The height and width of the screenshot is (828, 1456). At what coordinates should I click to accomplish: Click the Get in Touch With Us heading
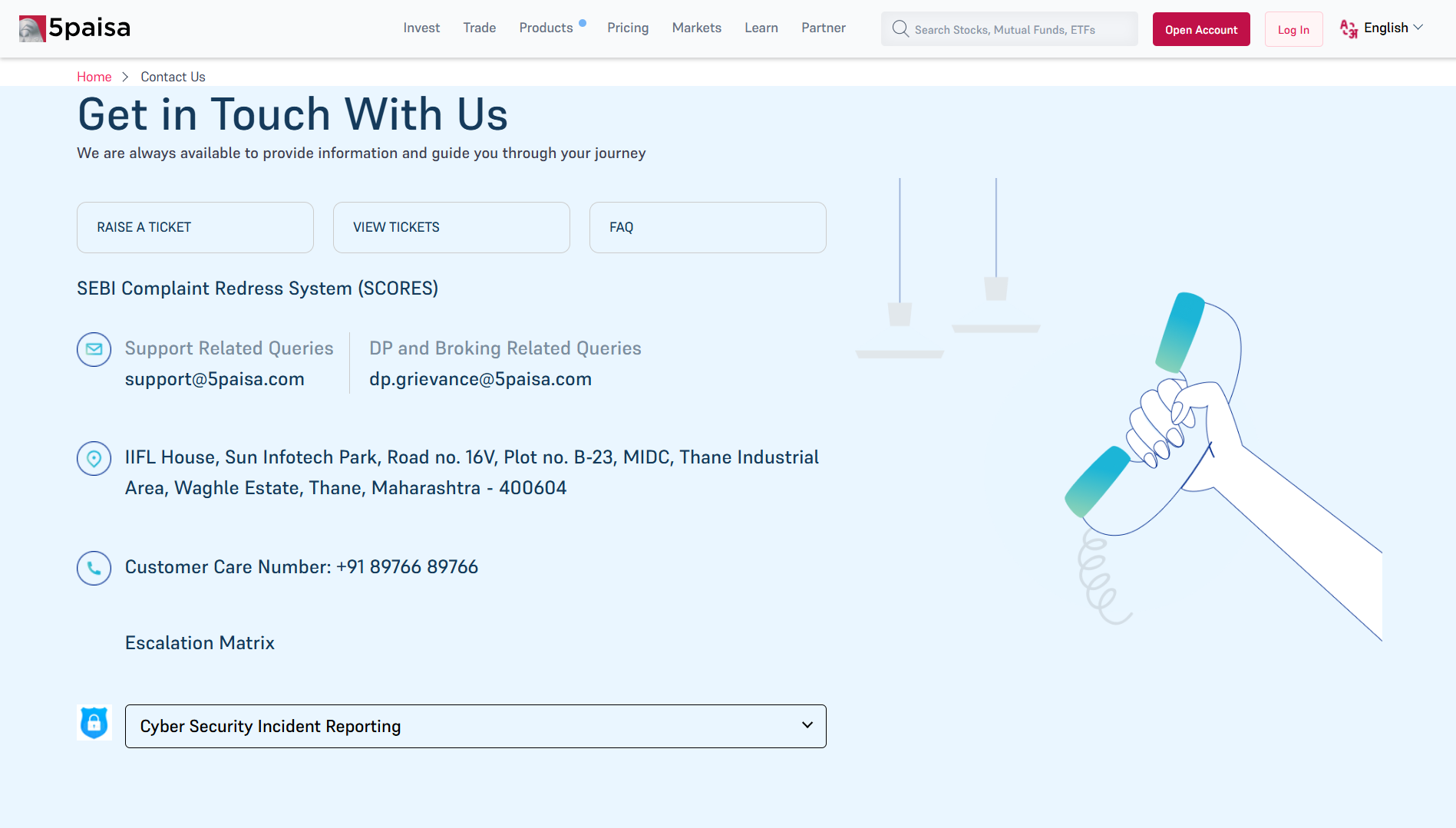tap(292, 114)
